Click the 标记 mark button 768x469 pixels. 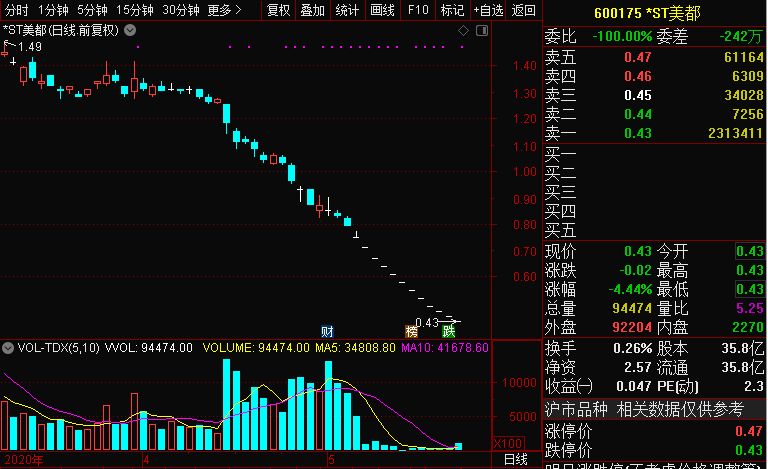(452, 10)
